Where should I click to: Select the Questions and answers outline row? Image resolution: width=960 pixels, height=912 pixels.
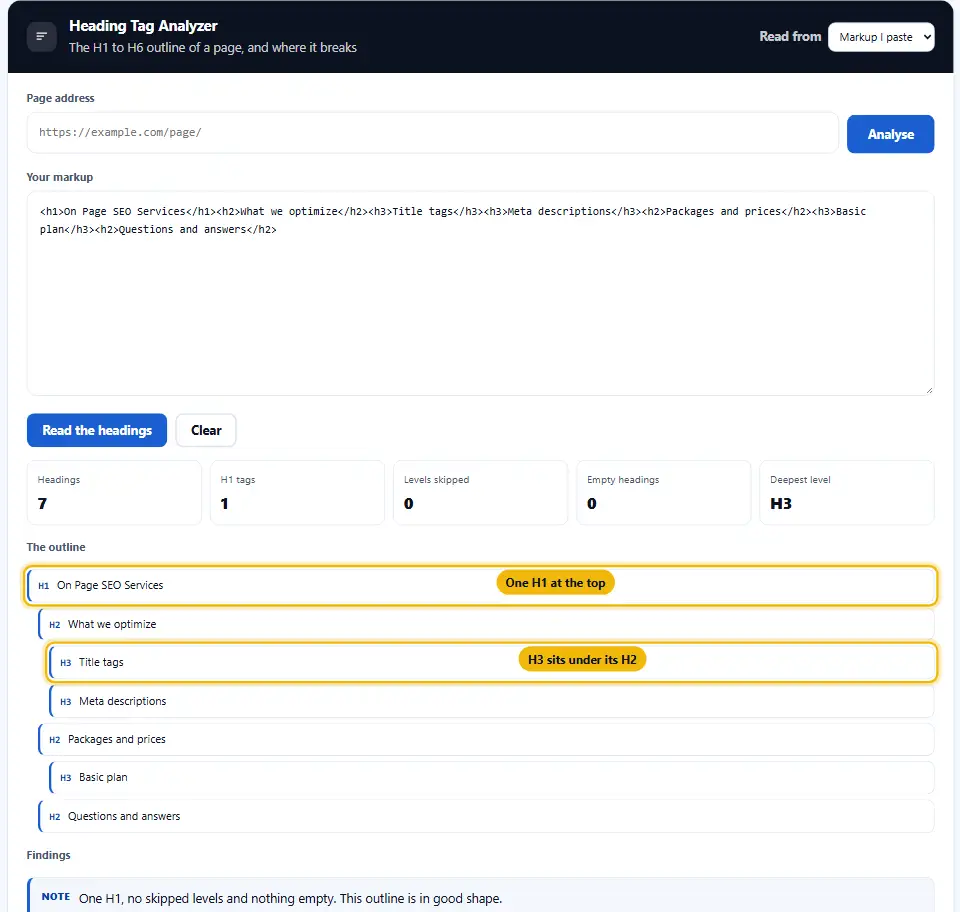(x=486, y=817)
